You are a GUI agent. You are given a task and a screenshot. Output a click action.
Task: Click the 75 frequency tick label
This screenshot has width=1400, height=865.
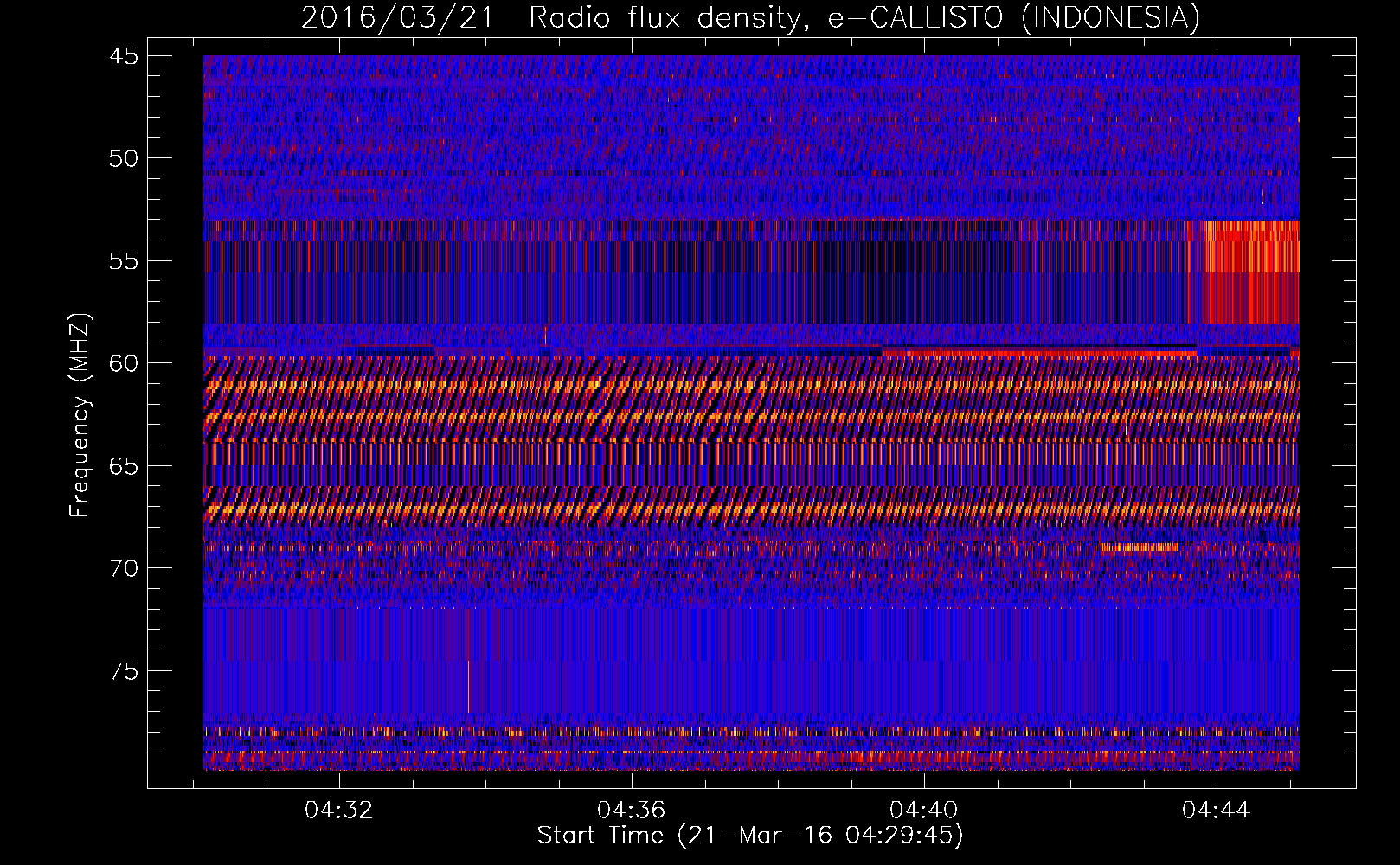123,671
